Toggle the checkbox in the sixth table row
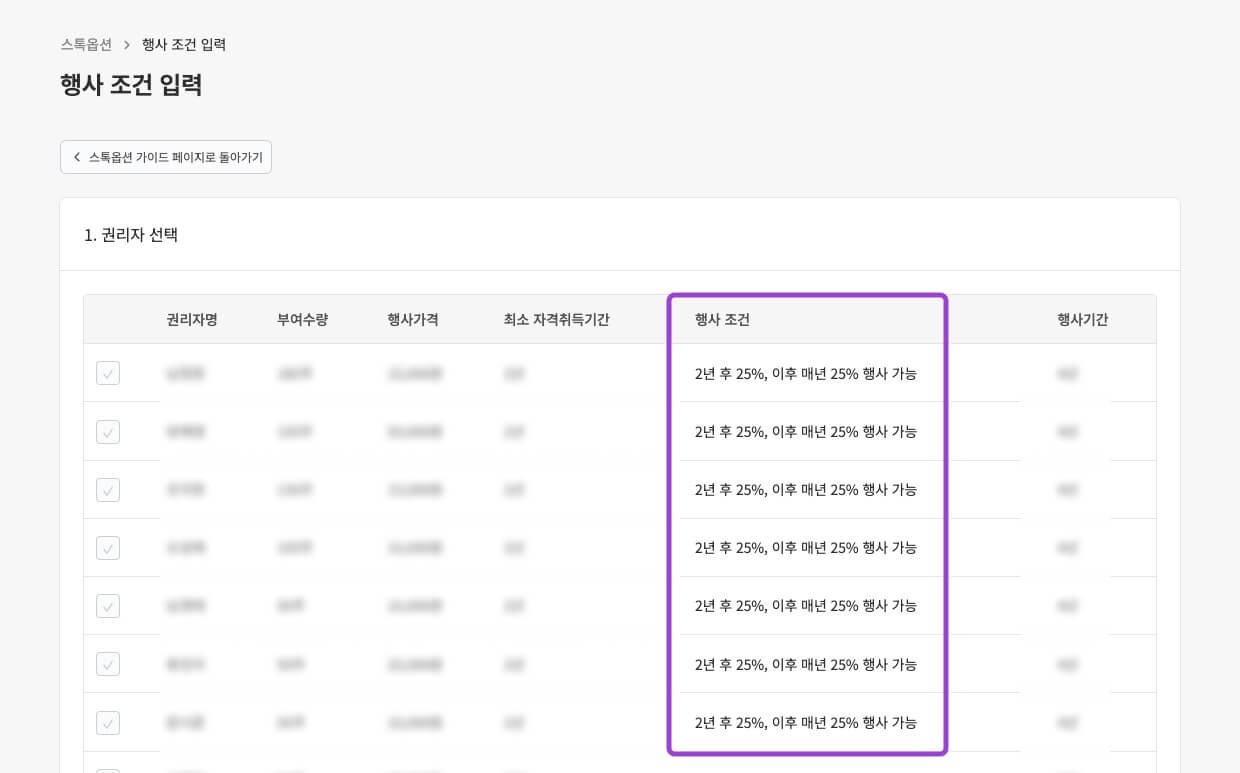This screenshot has width=1240, height=773. coord(108,664)
